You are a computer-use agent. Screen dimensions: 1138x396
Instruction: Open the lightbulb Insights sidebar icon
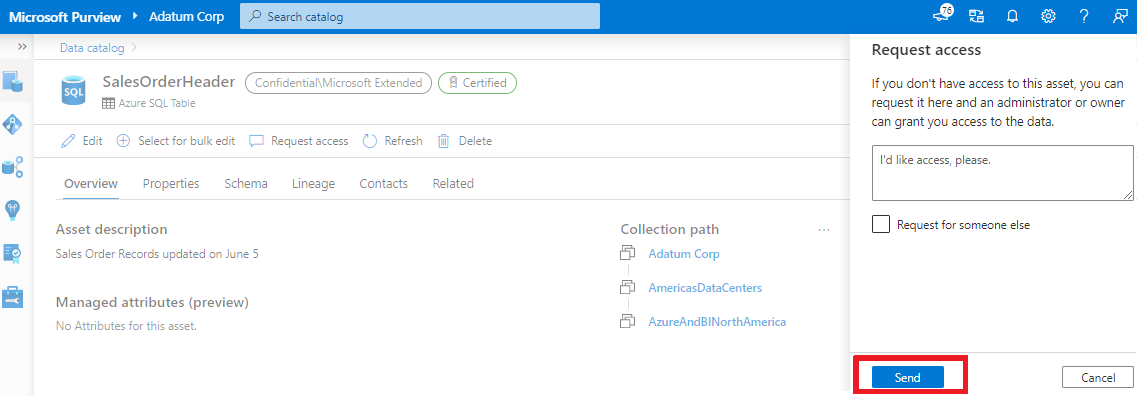coord(13,210)
